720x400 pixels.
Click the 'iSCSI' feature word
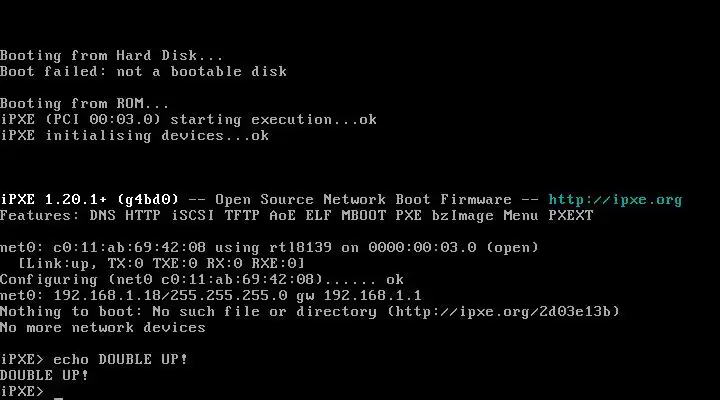click(x=192, y=216)
